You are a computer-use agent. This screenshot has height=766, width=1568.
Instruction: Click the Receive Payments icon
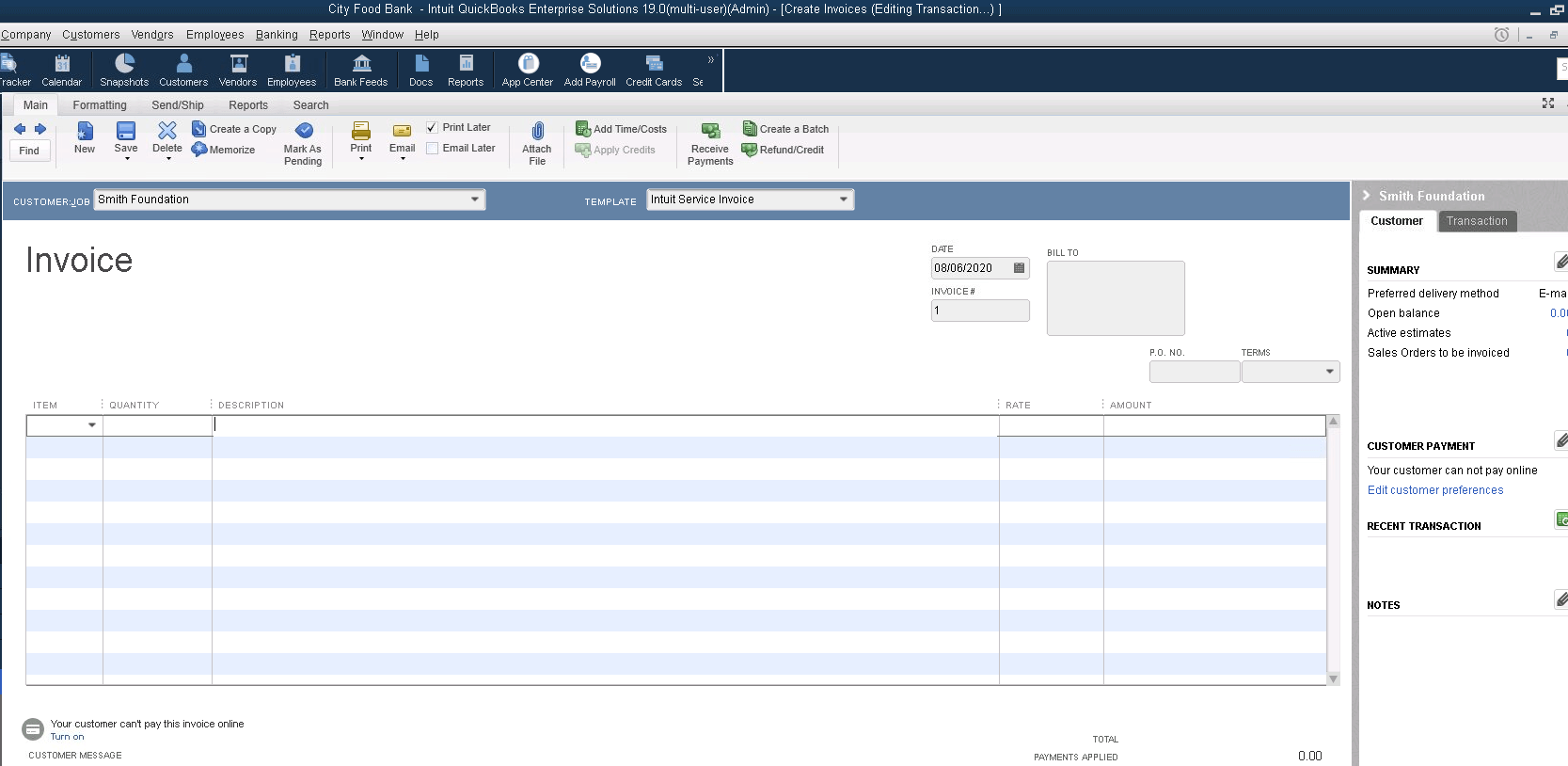point(710,132)
